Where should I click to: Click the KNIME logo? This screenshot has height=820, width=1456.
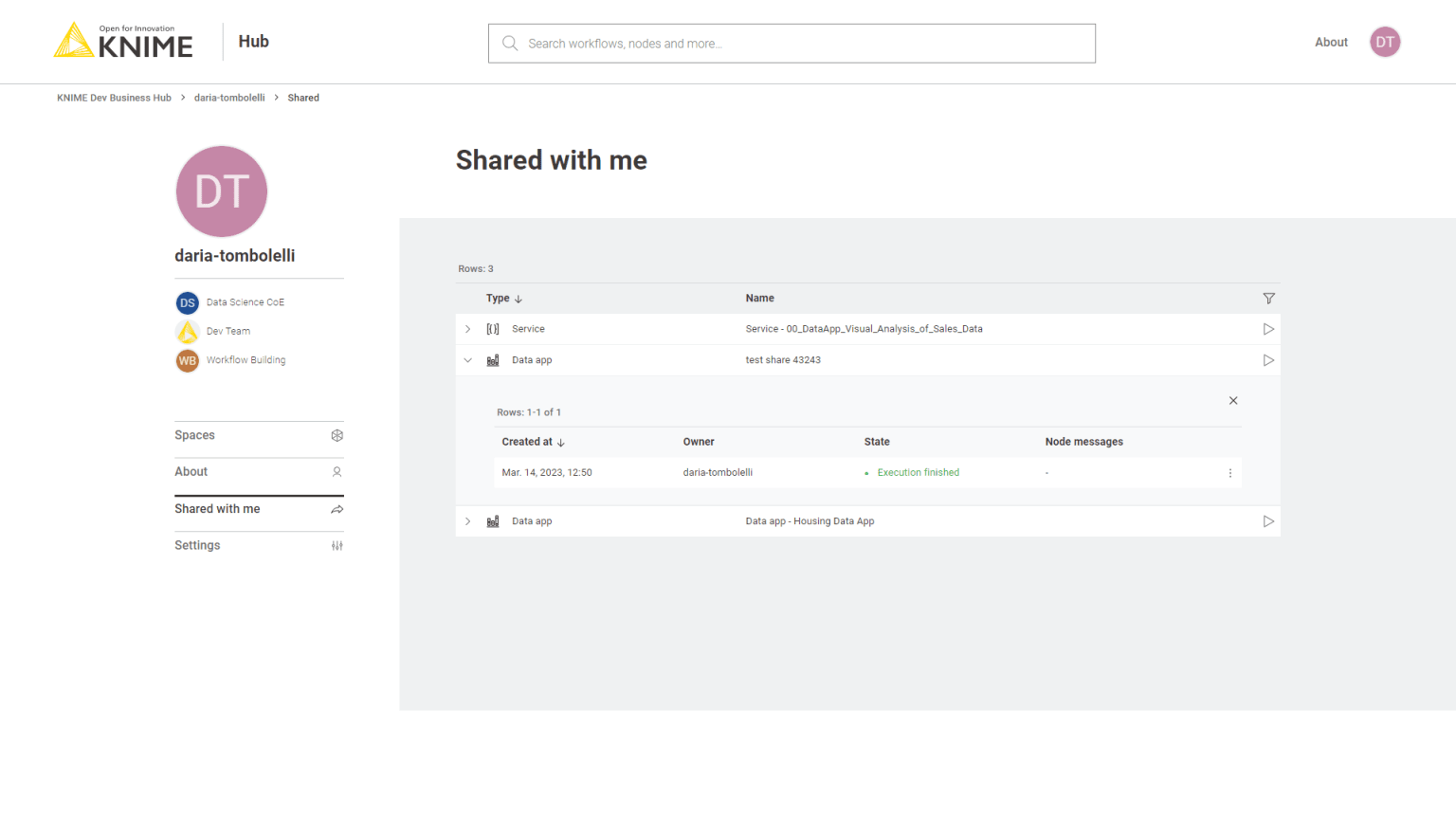(x=123, y=41)
